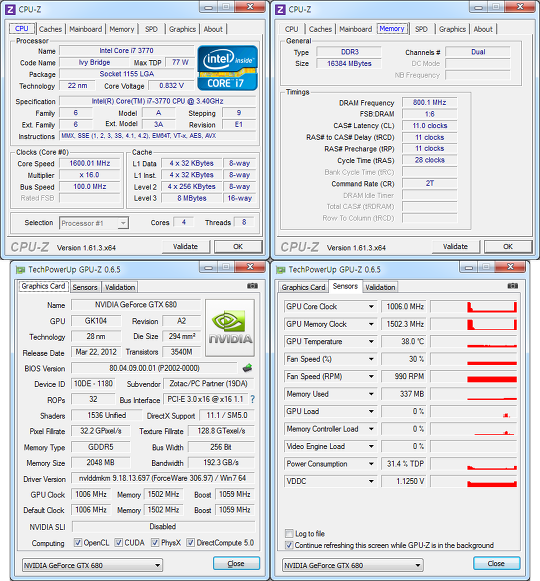The image size is (540, 581).
Task: Click Validate button in CPU-Z Memory window
Action: click(456, 246)
